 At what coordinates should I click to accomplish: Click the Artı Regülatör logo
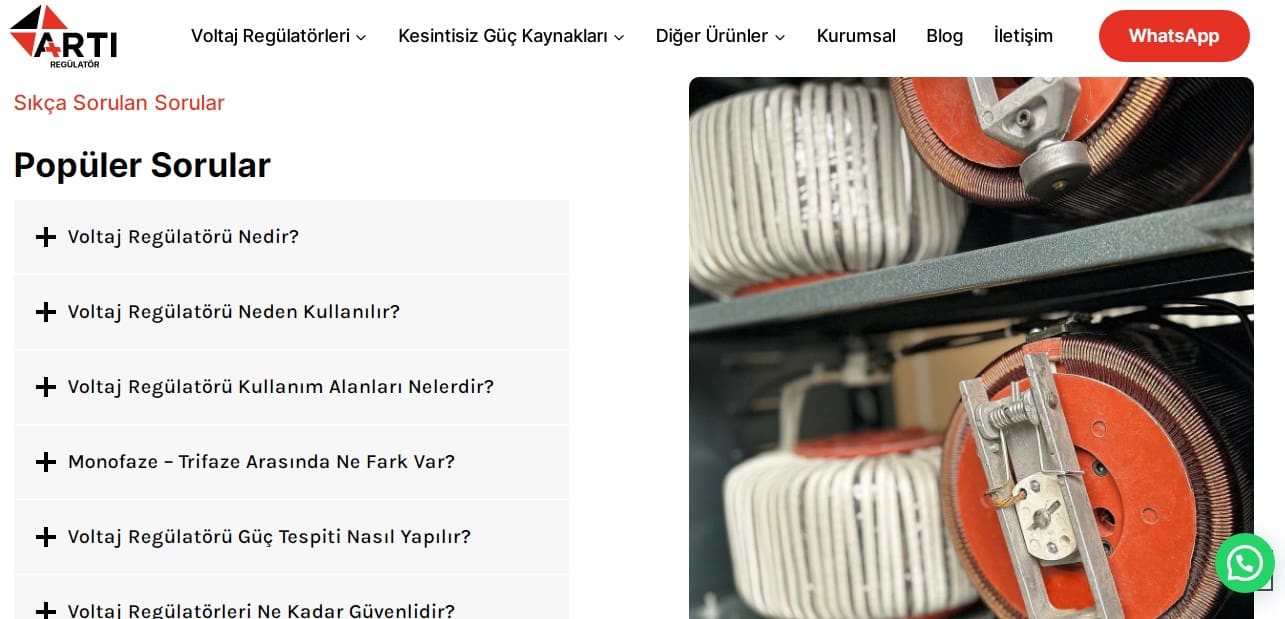(63, 36)
